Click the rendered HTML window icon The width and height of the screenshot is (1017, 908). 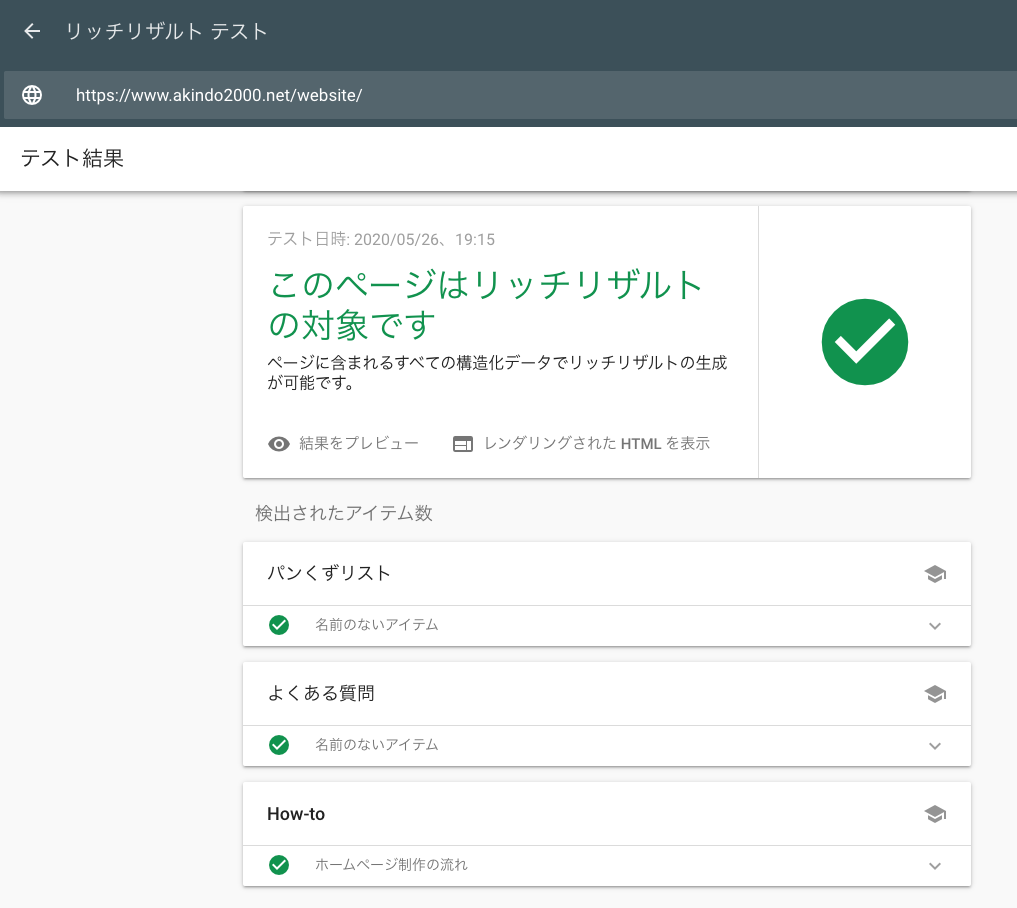pyautogui.click(x=462, y=444)
